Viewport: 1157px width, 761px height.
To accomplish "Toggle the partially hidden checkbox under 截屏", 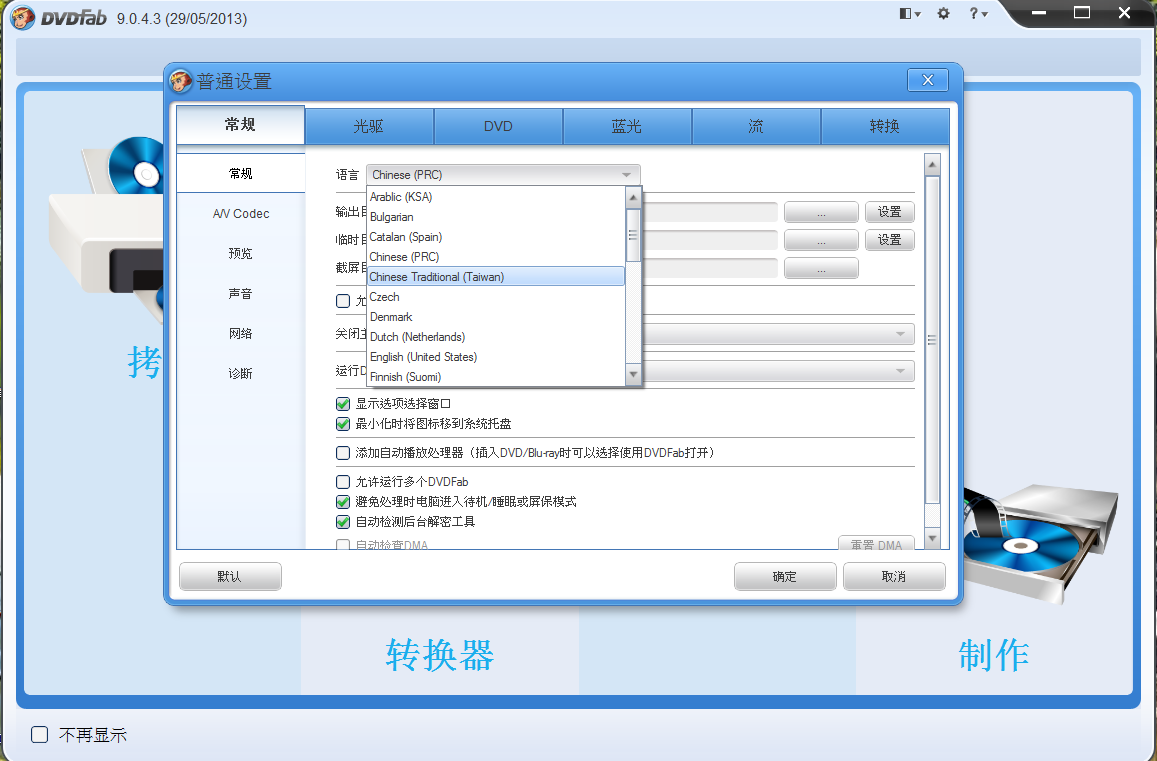I will 343,301.
